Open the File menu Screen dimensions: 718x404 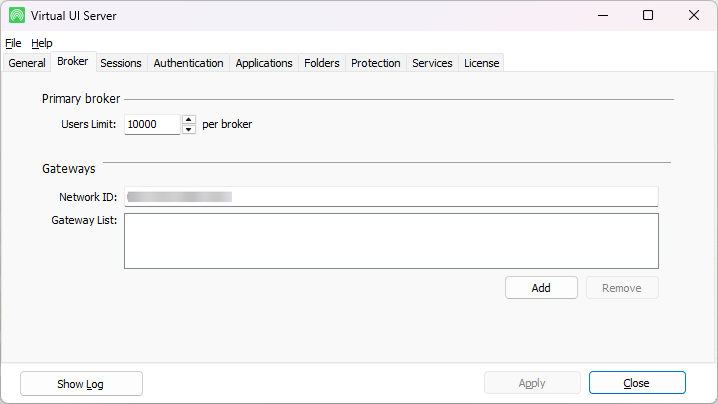point(13,43)
